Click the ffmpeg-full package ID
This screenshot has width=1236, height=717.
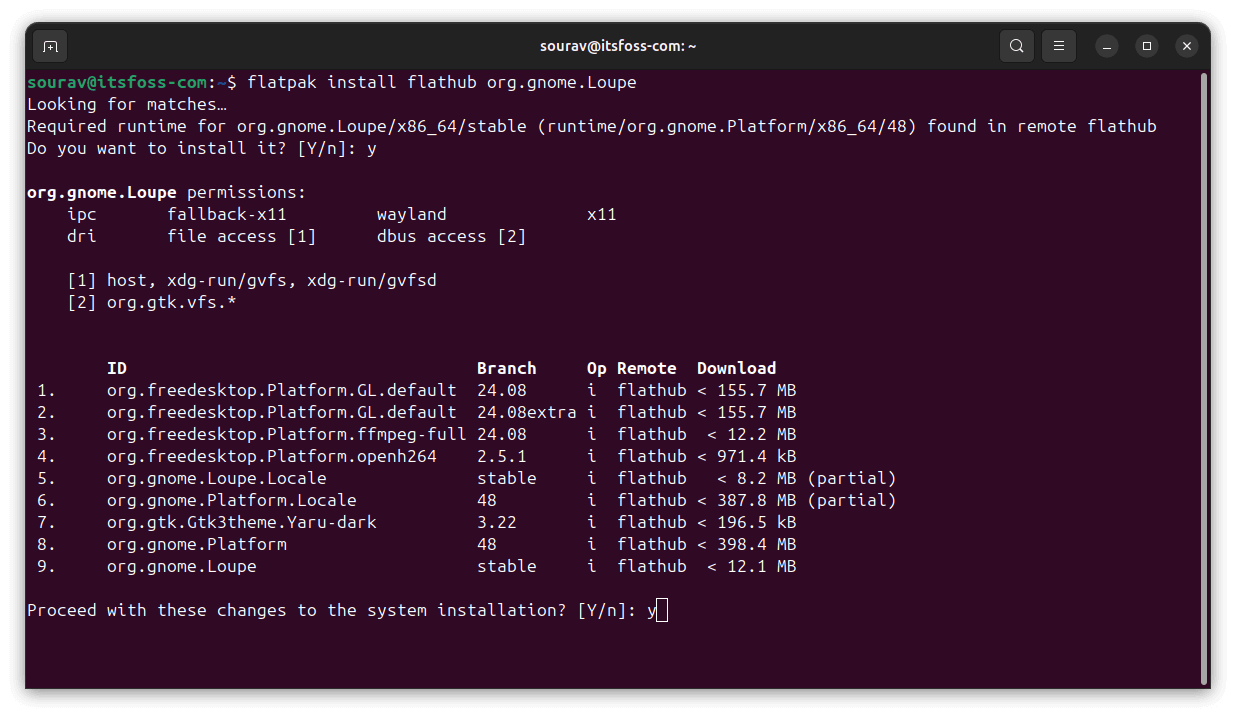pos(286,434)
